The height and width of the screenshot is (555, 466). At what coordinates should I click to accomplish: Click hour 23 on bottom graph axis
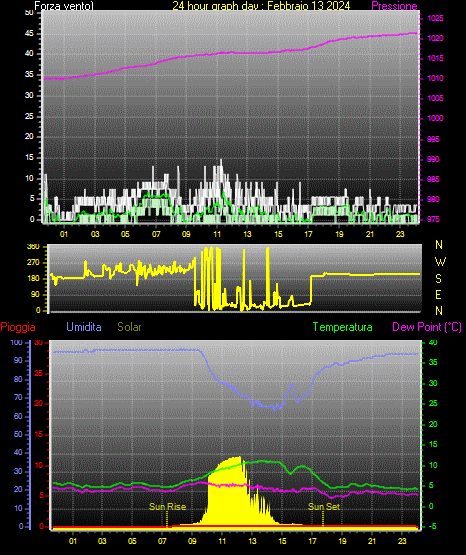pos(402,541)
